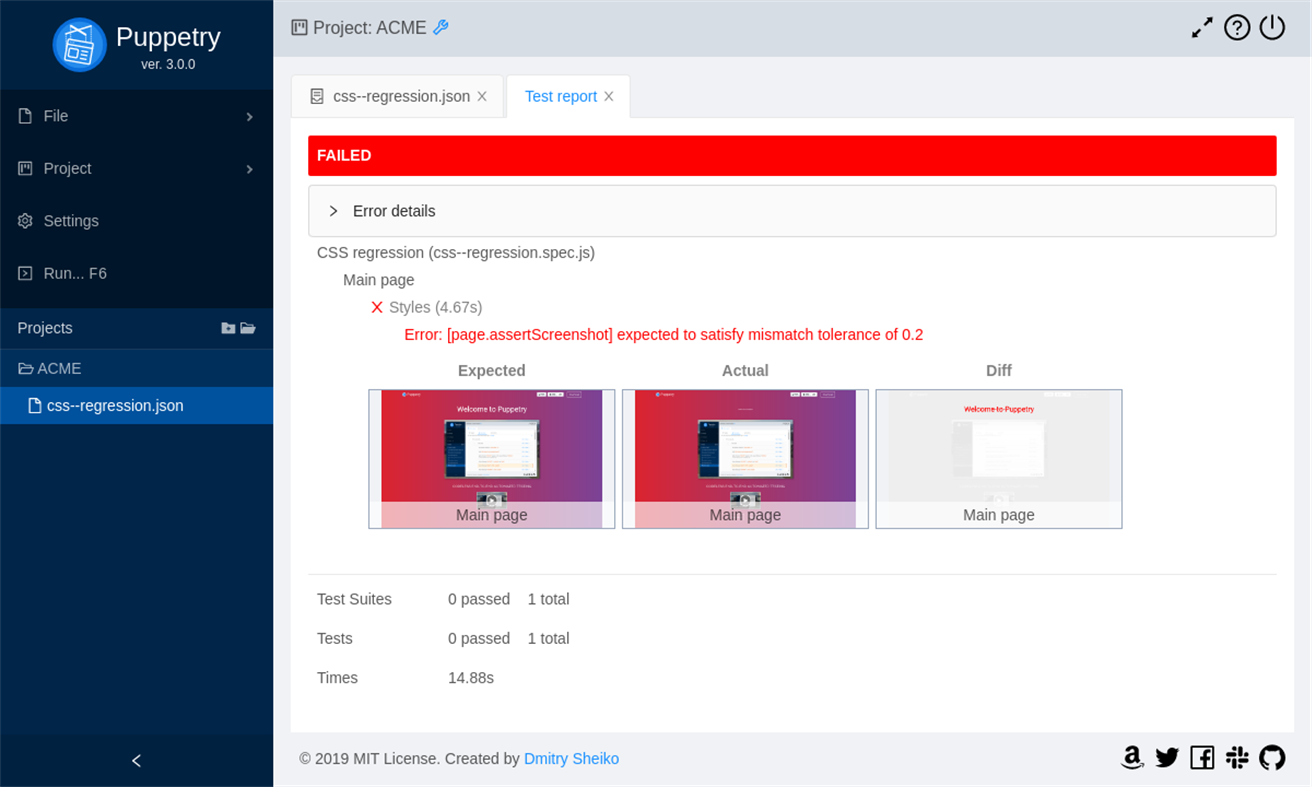Click the power quit icon

[x=1272, y=28]
